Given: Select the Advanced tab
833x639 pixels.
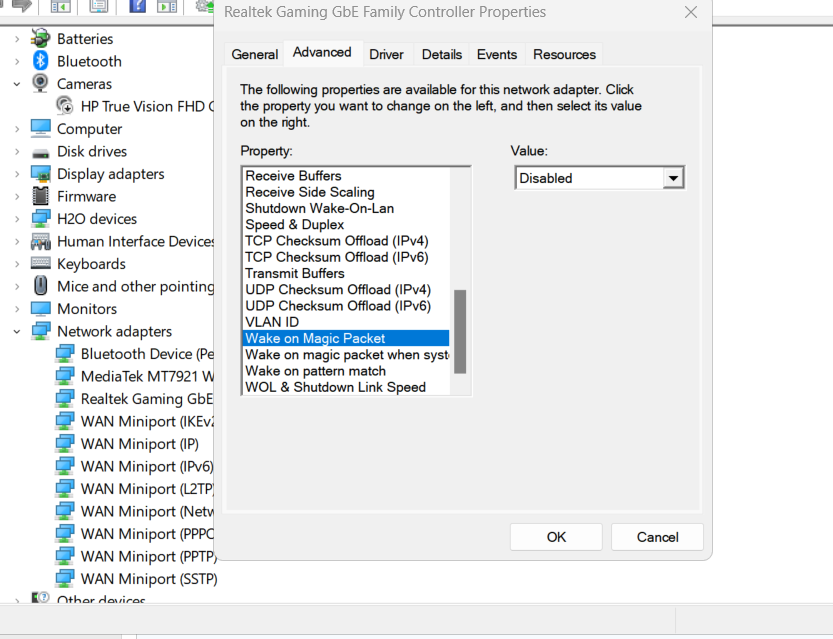Looking at the screenshot, I should 322,53.
